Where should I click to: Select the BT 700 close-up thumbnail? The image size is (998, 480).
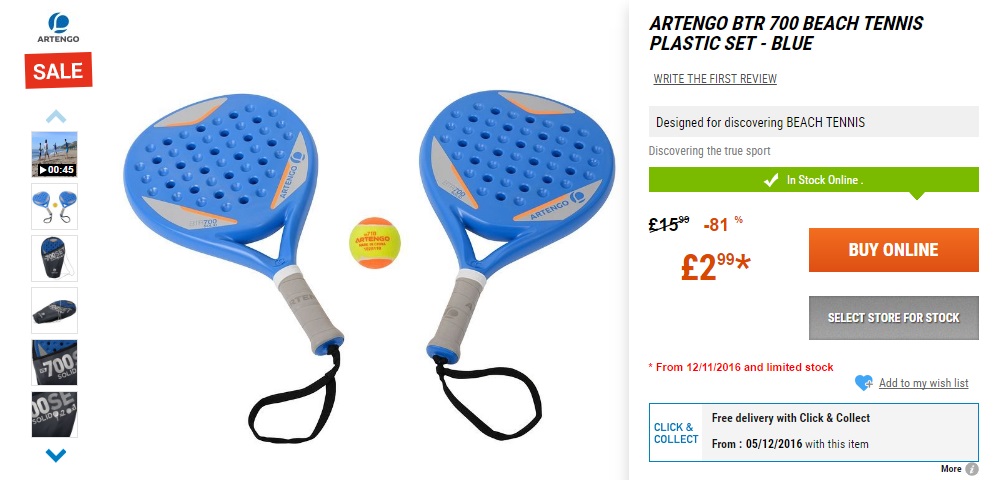pyautogui.click(x=54, y=362)
